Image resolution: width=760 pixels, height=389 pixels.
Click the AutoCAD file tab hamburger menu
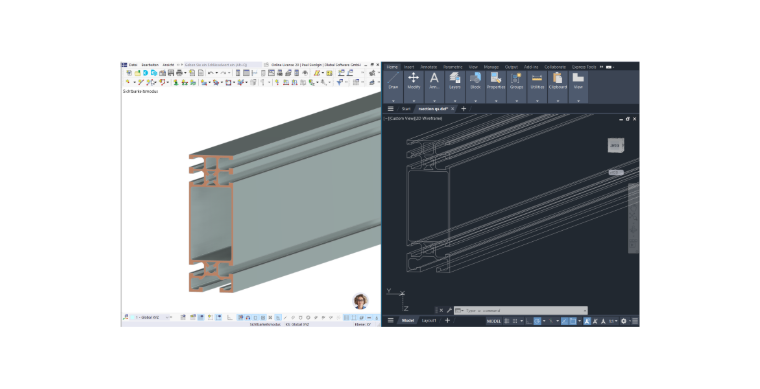click(x=391, y=109)
